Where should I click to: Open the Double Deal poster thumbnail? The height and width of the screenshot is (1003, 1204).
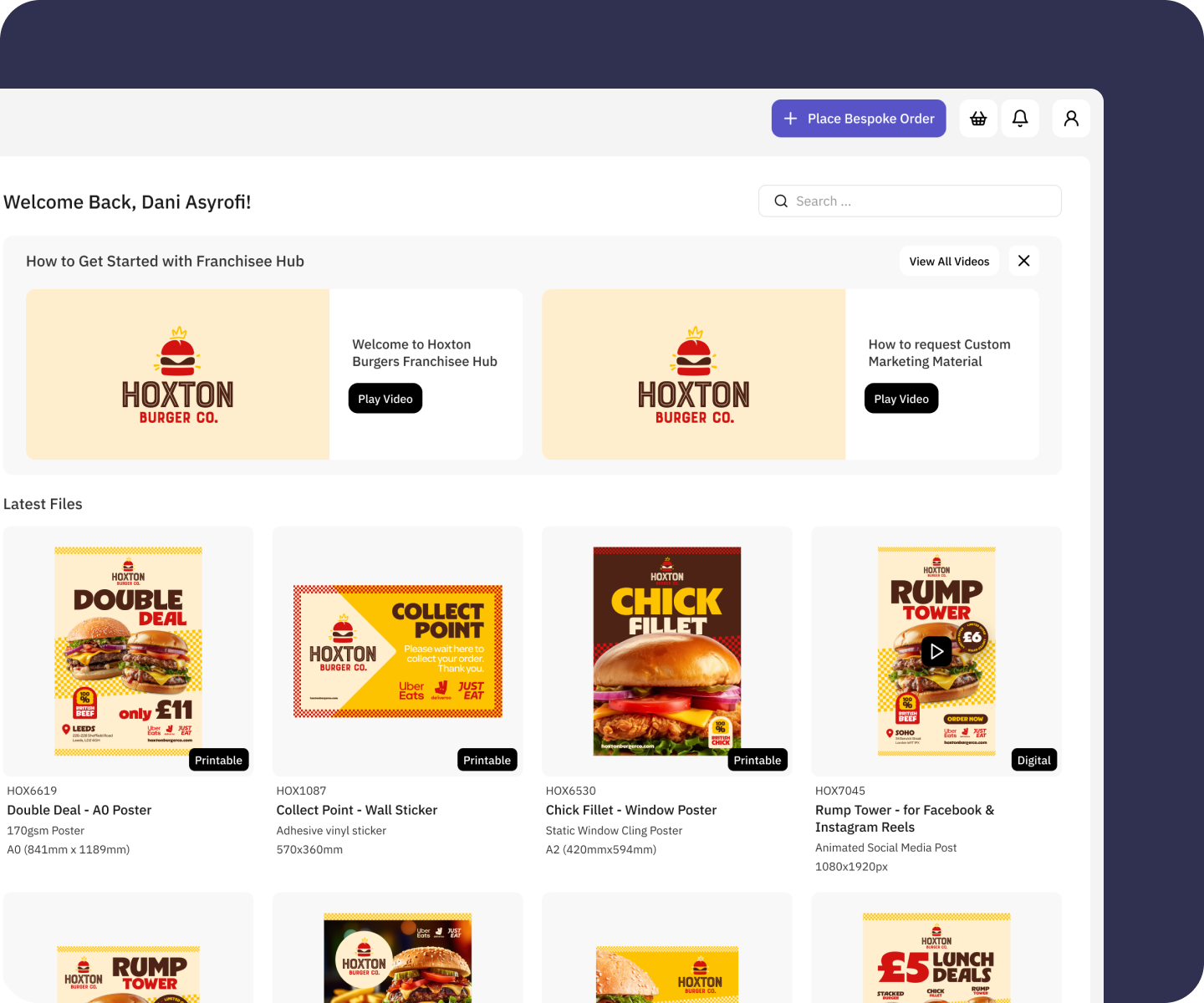[129, 651]
